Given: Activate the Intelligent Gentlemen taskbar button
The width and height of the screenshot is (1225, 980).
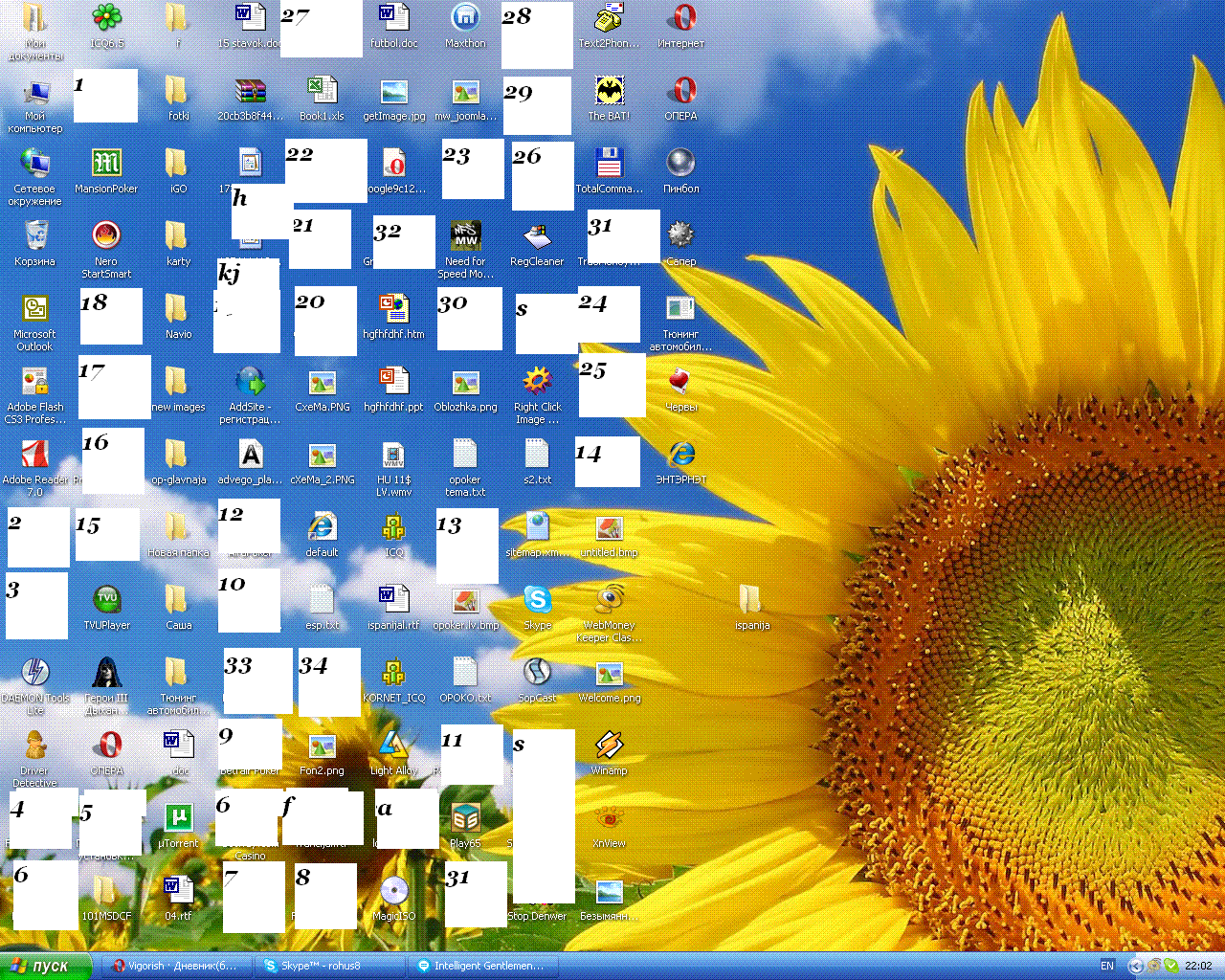Looking at the screenshot, I should pos(483,966).
